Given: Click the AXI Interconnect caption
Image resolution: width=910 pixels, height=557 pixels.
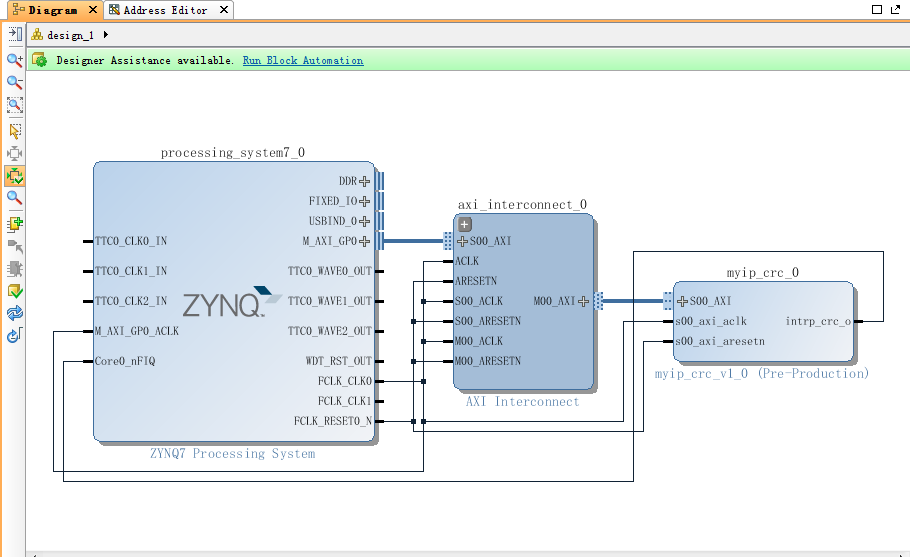Looking at the screenshot, I should coord(522,402).
